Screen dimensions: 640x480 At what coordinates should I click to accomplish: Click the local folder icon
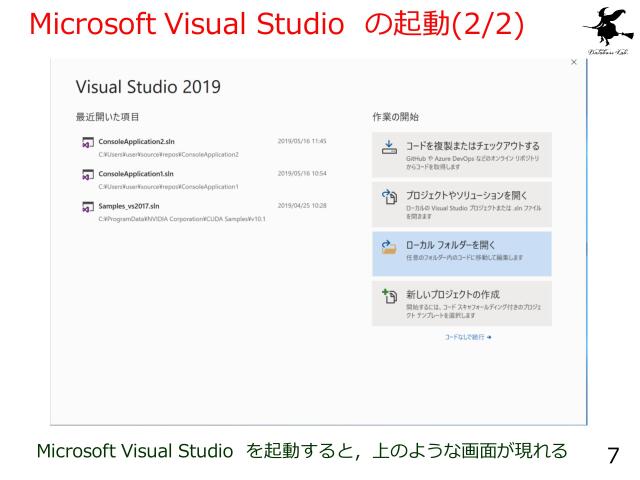(x=389, y=247)
